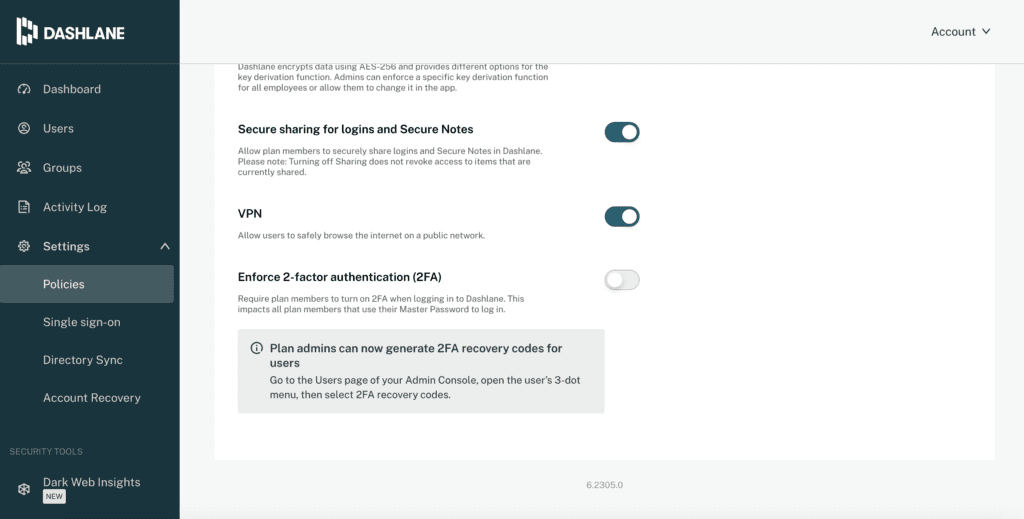The width and height of the screenshot is (1024, 519).
Task: Click the Dark Web Insights link
Action: [x=91, y=482]
